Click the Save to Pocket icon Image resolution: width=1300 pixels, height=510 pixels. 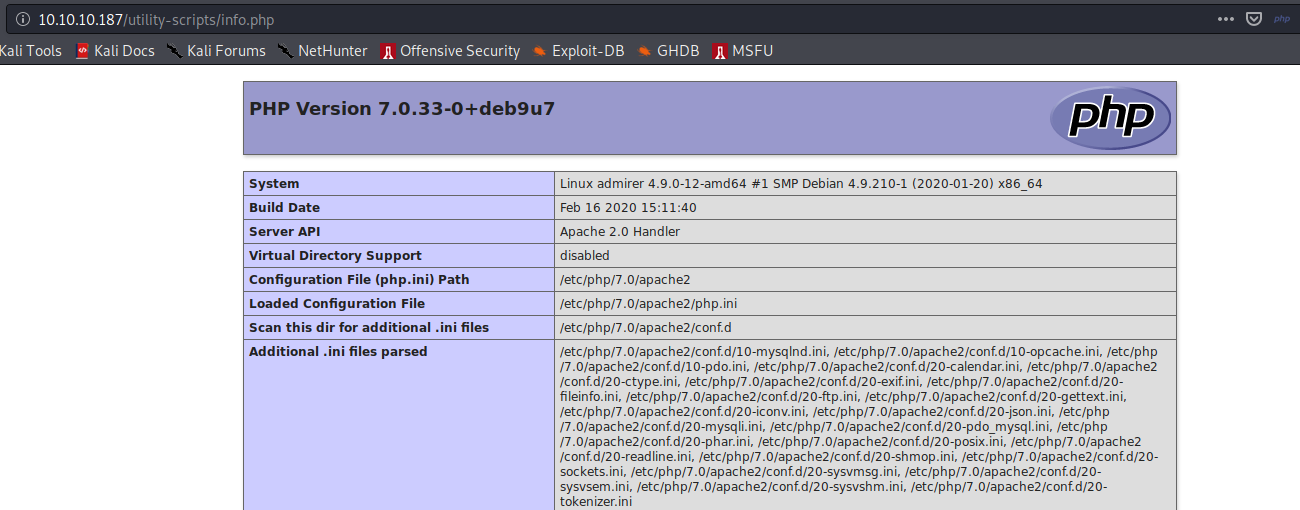coord(1254,19)
